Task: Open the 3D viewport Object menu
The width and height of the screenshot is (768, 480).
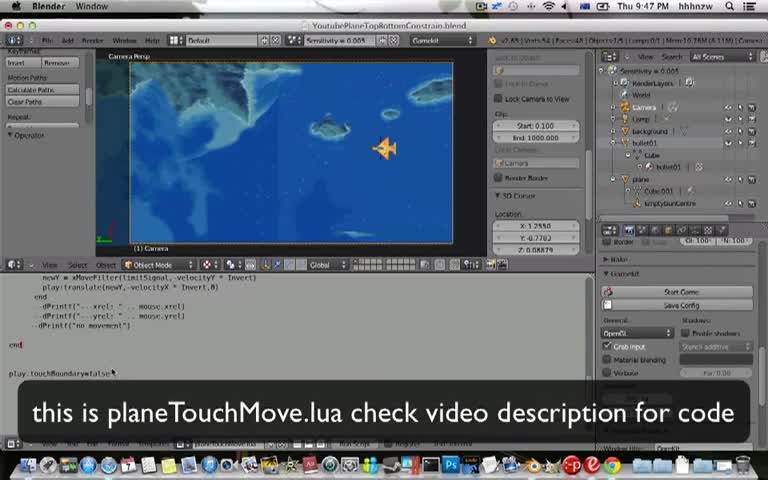Action: point(106,265)
